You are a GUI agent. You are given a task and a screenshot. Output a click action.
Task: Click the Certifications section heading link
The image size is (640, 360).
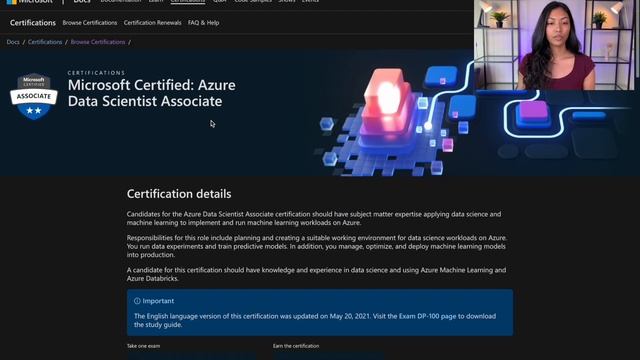pyautogui.click(x=33, y=23)
